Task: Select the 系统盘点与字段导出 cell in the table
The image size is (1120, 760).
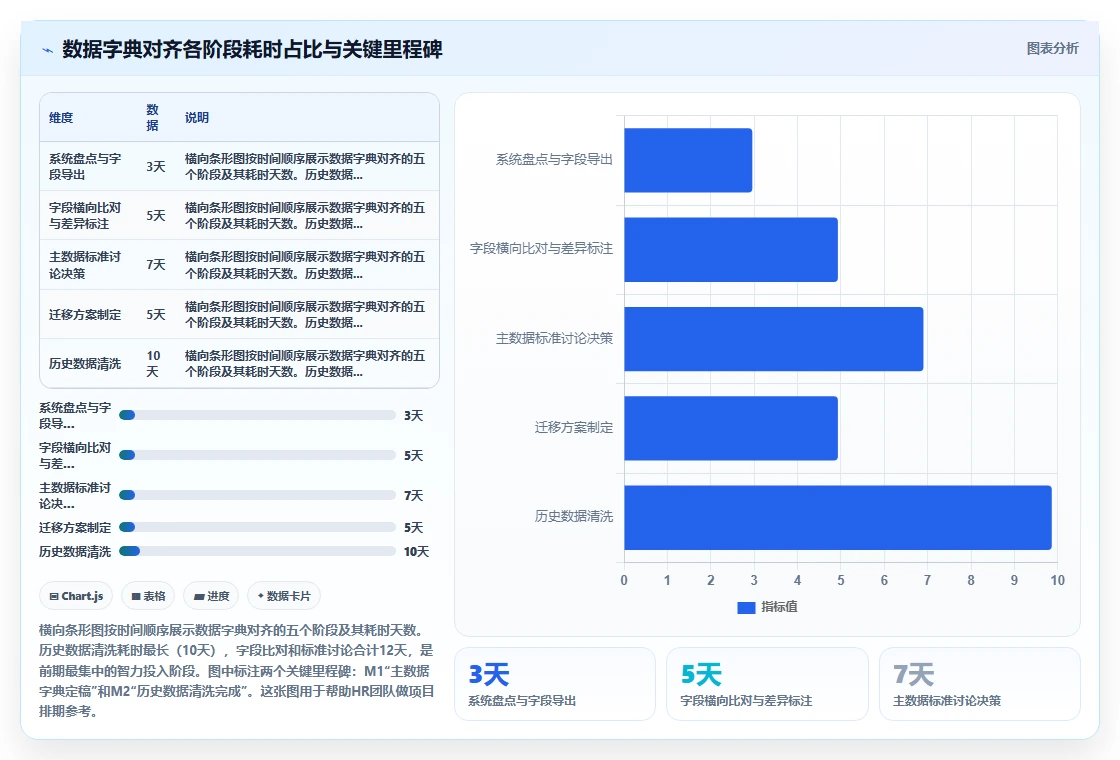Action: coord(88,166)
